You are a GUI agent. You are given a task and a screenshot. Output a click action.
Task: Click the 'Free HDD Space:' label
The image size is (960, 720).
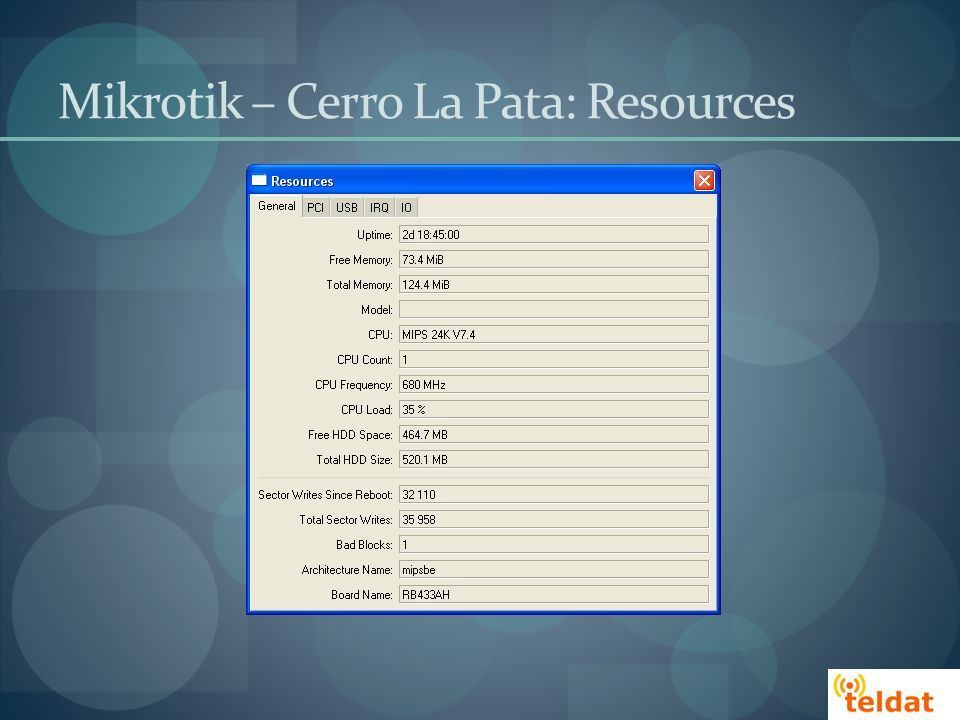(350, 435)
